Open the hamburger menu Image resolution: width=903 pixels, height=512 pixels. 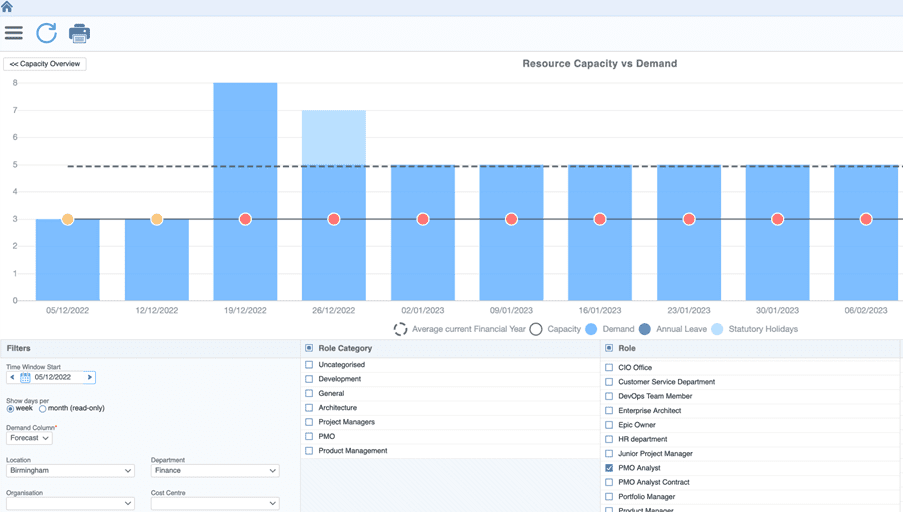coord(14,33)
